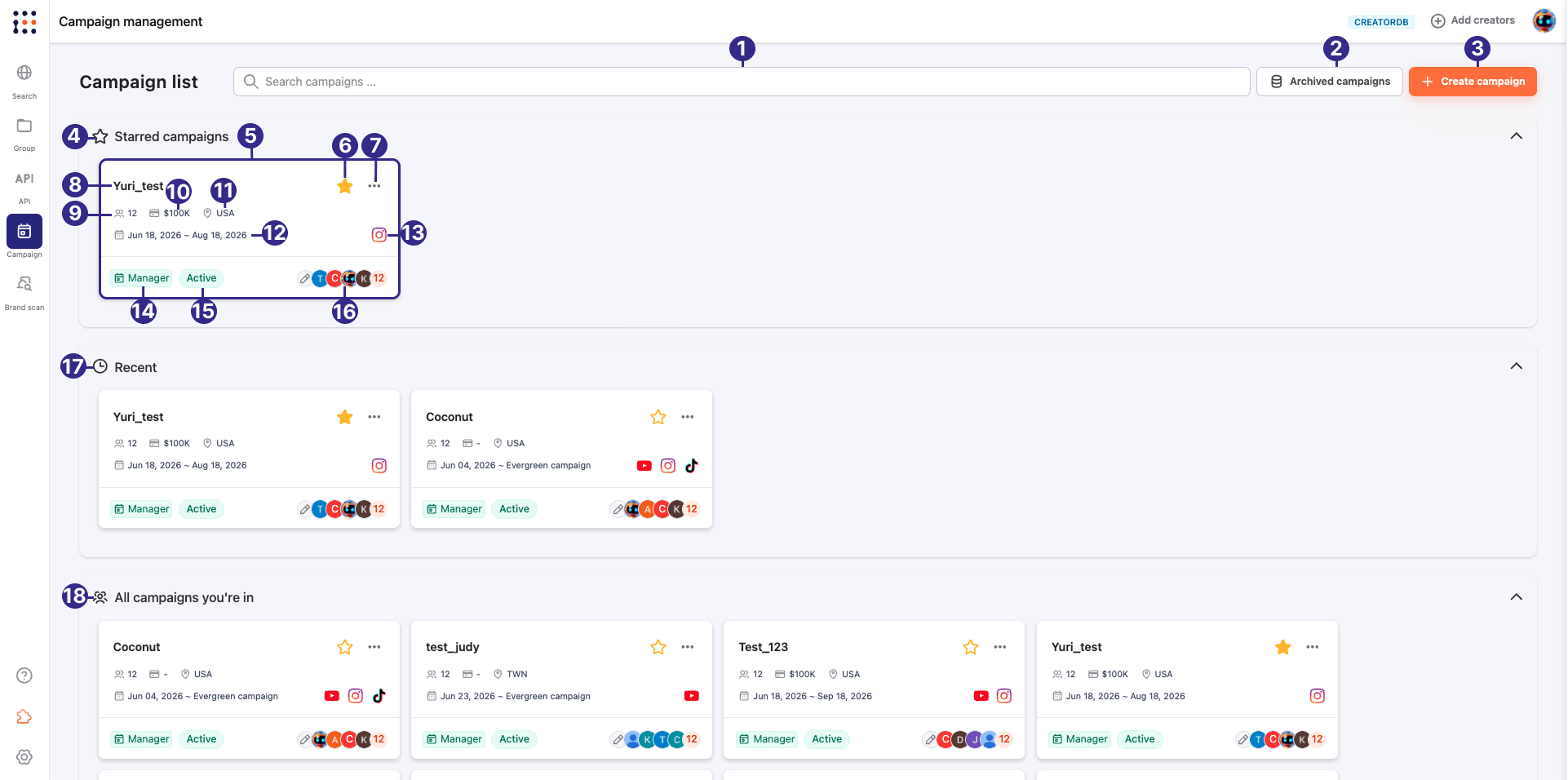Star the Test_123 campaign

coord(971,647)
